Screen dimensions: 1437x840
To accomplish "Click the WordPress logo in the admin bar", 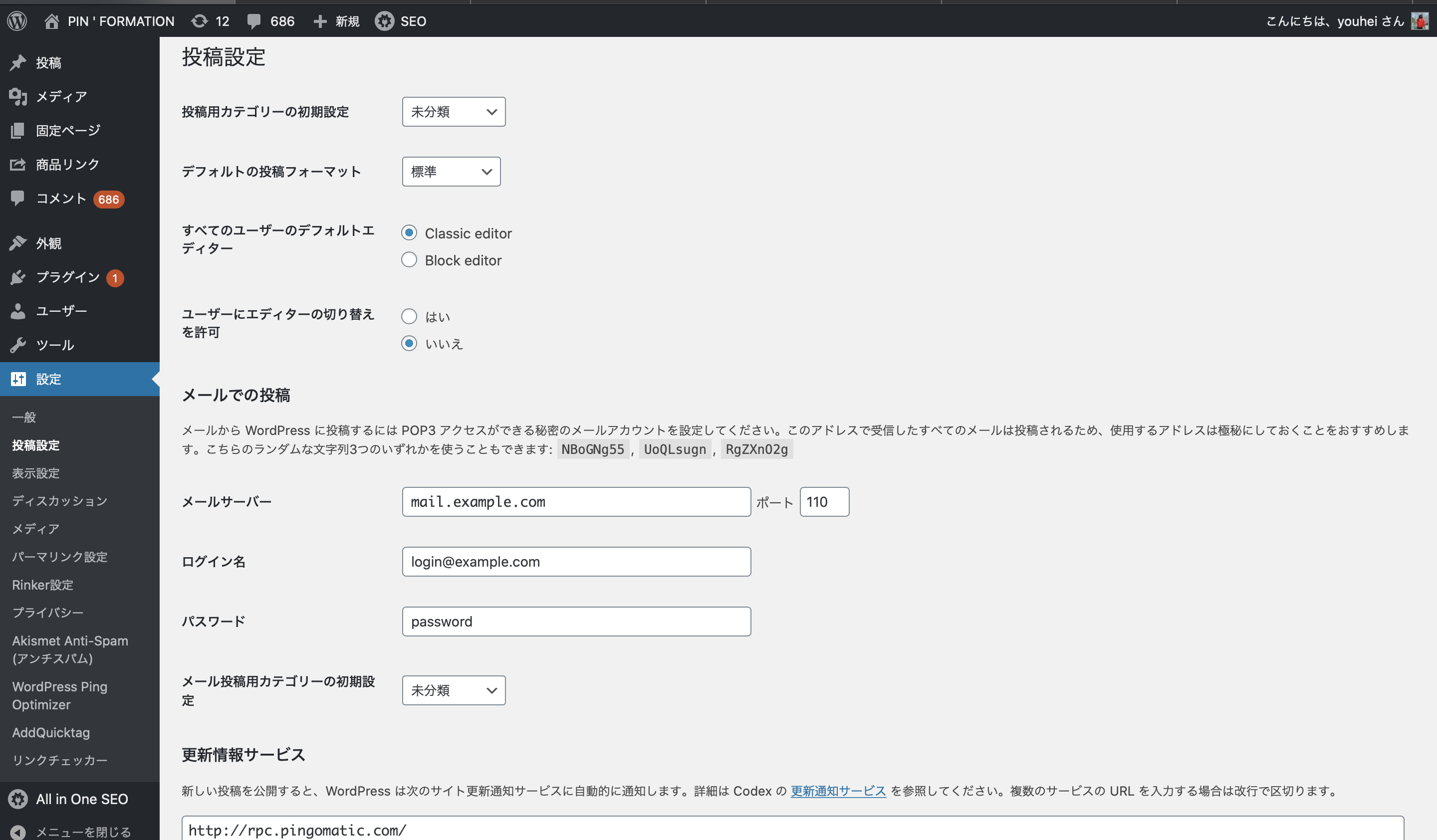I will point(17,21).
